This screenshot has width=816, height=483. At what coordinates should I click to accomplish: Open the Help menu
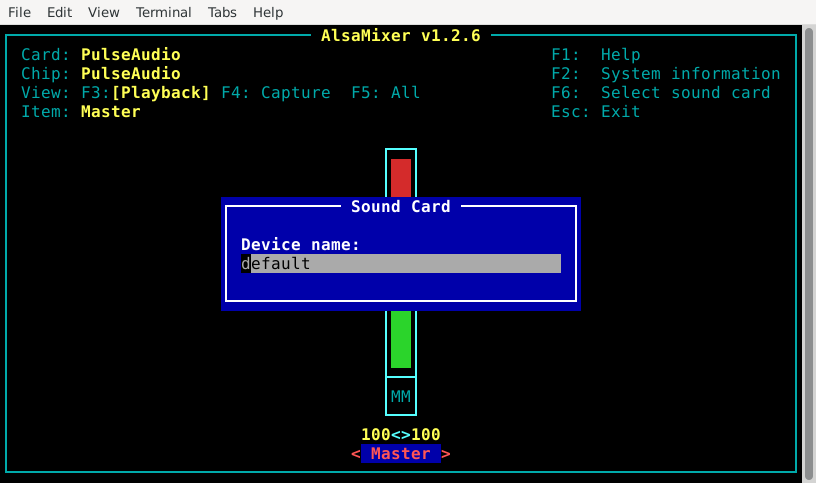[x=268, y=12]
